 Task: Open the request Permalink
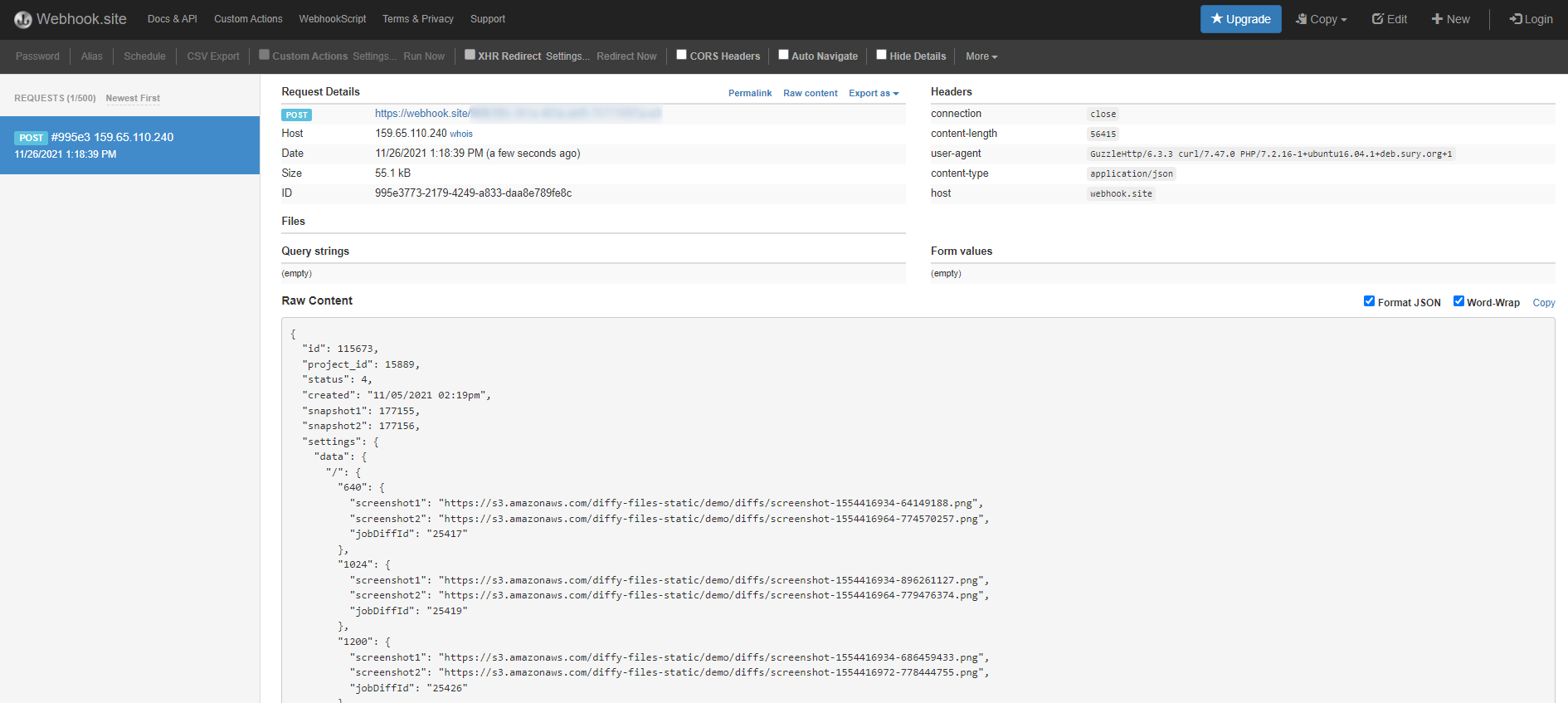coord(750,93)
